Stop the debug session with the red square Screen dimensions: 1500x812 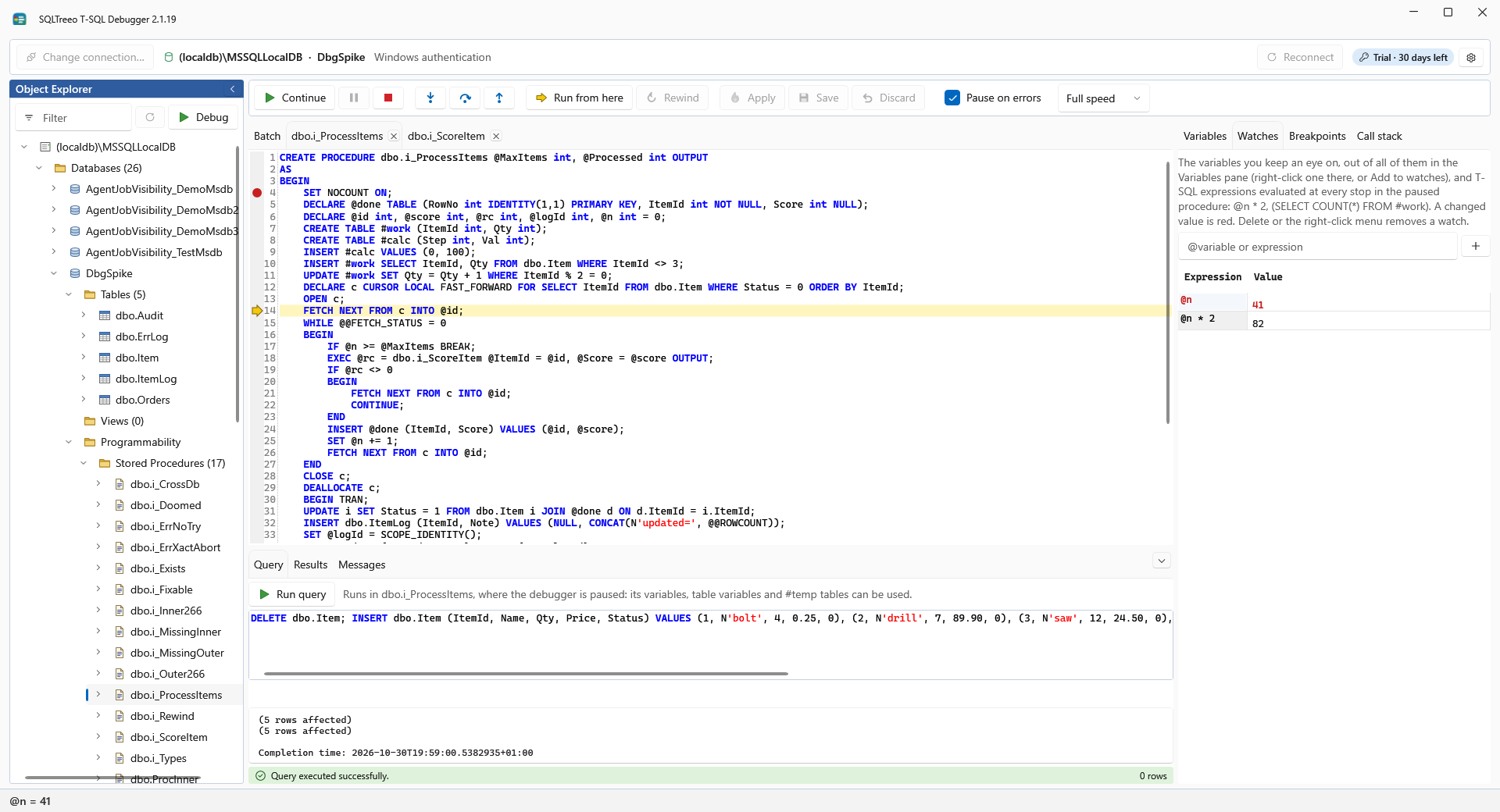[x=388, y=98]
